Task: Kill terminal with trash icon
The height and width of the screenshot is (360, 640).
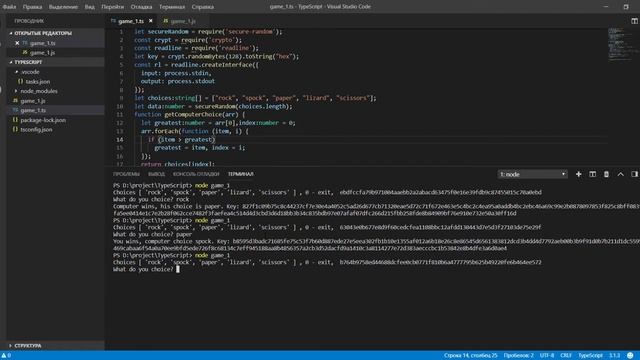Action: point(606,174)
